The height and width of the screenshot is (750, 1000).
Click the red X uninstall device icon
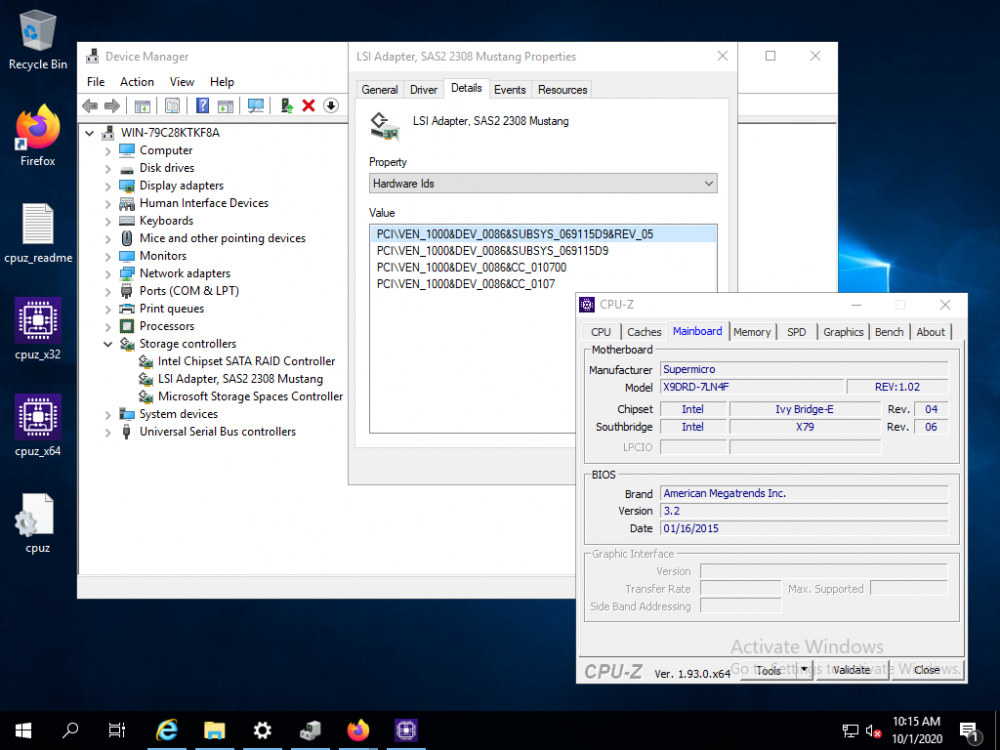(x=309, y=106)
